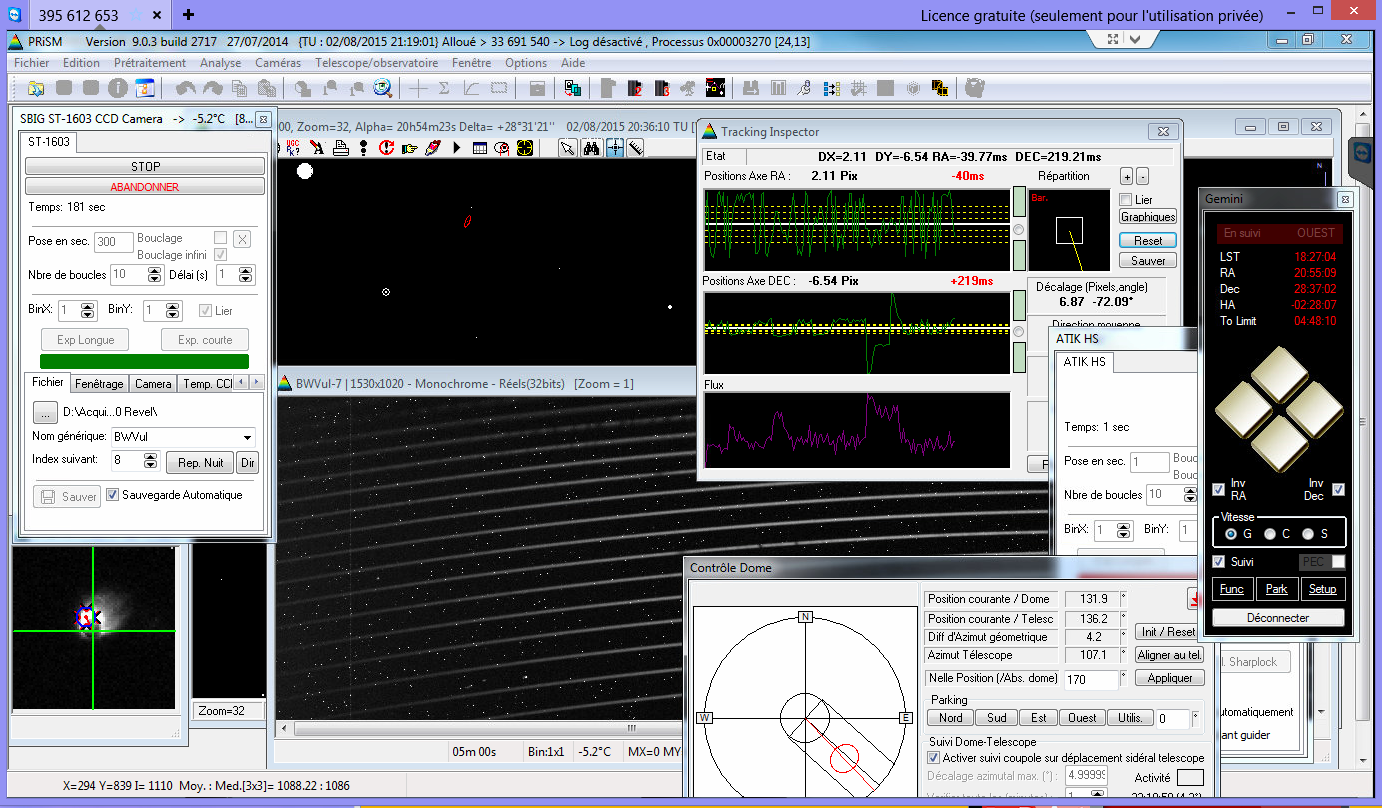The width and height of the screenshot is (1382, 808).
Task: Toggle the Sauvegarde Automatique checkbox
Action: [x=113, y=495]
